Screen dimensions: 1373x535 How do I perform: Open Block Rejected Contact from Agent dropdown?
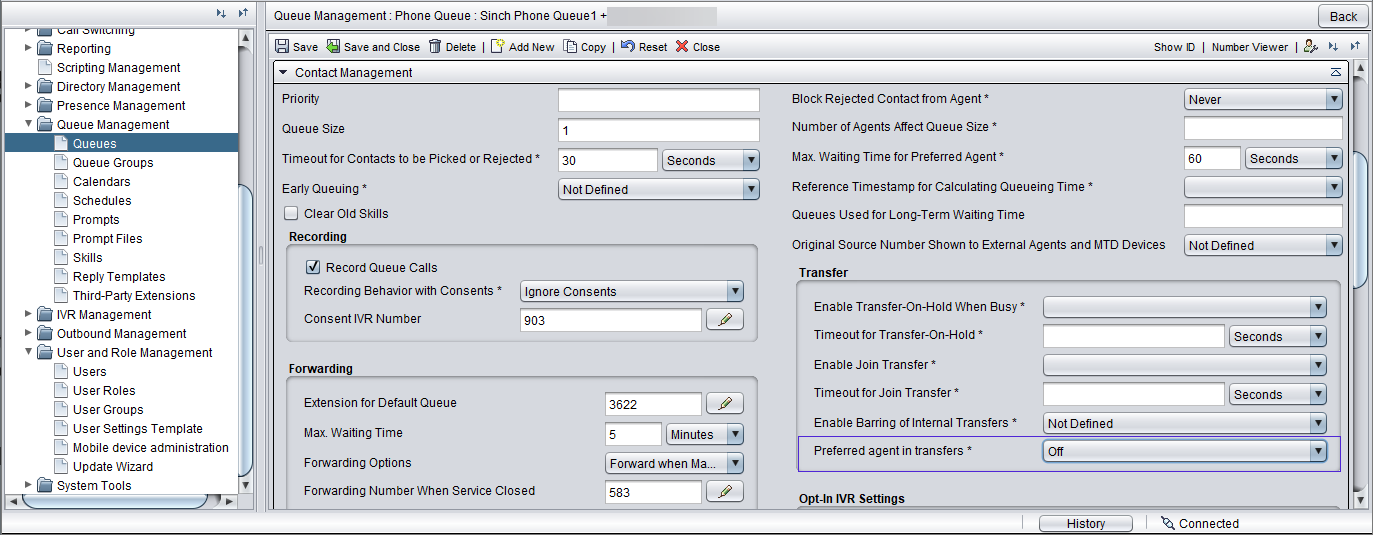pyautogui.click(x=1263, y=100)
